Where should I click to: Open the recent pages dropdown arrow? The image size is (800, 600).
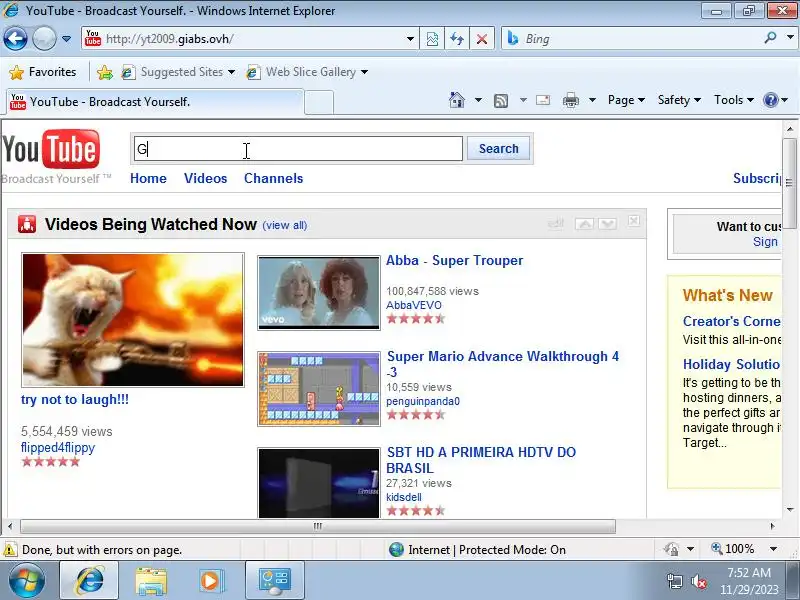[x=66, y=39]
